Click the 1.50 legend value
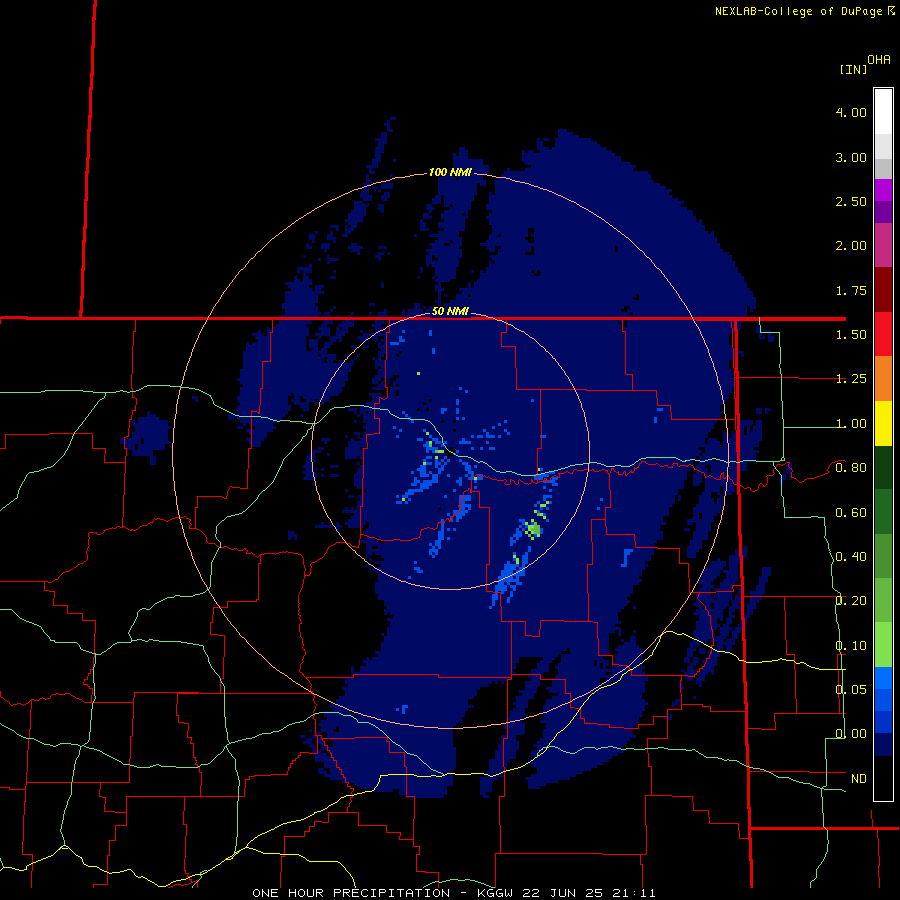The image size is (900, 900). [851, 335]
